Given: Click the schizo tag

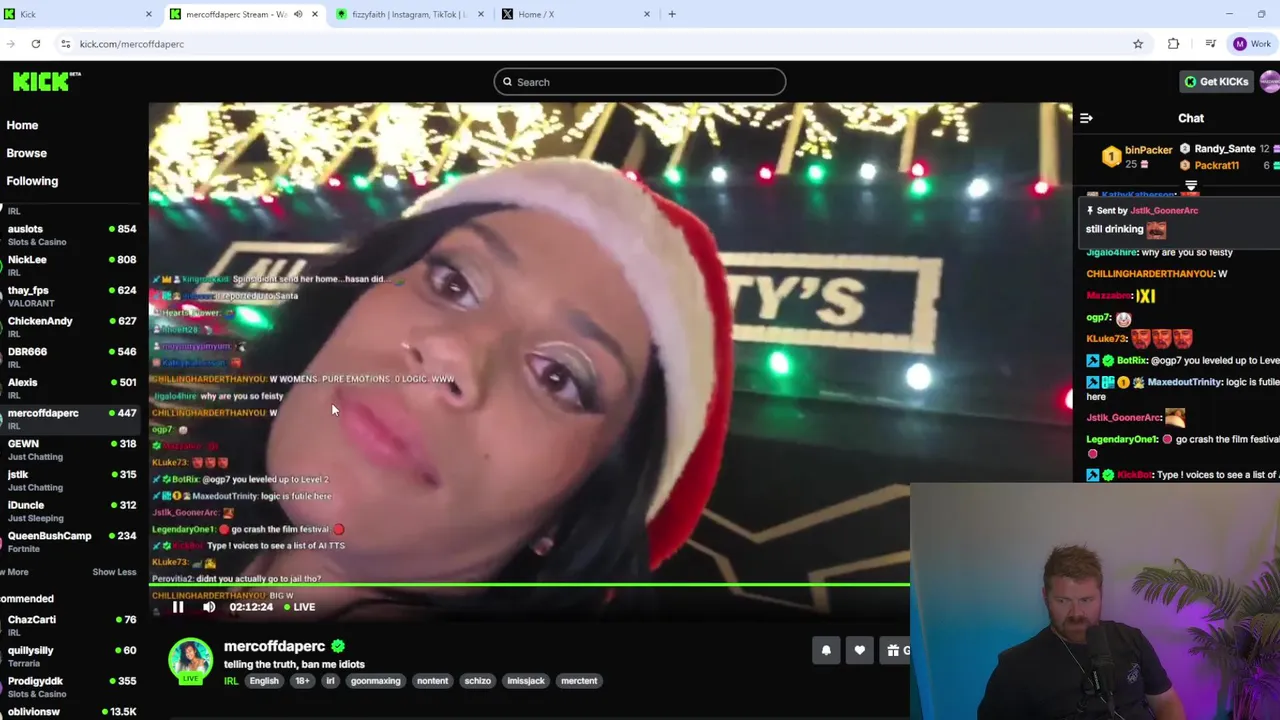Looking at the screenshot, I should [477, 681].
